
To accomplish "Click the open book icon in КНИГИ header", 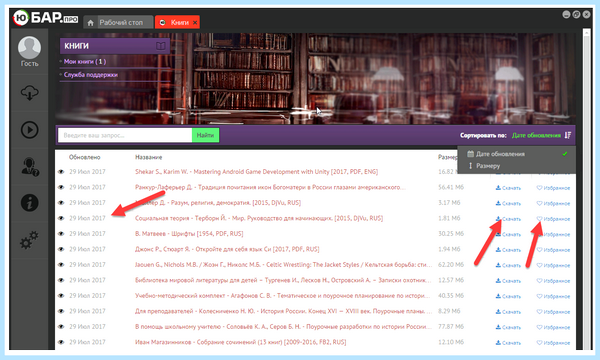I will click(161, 46).
